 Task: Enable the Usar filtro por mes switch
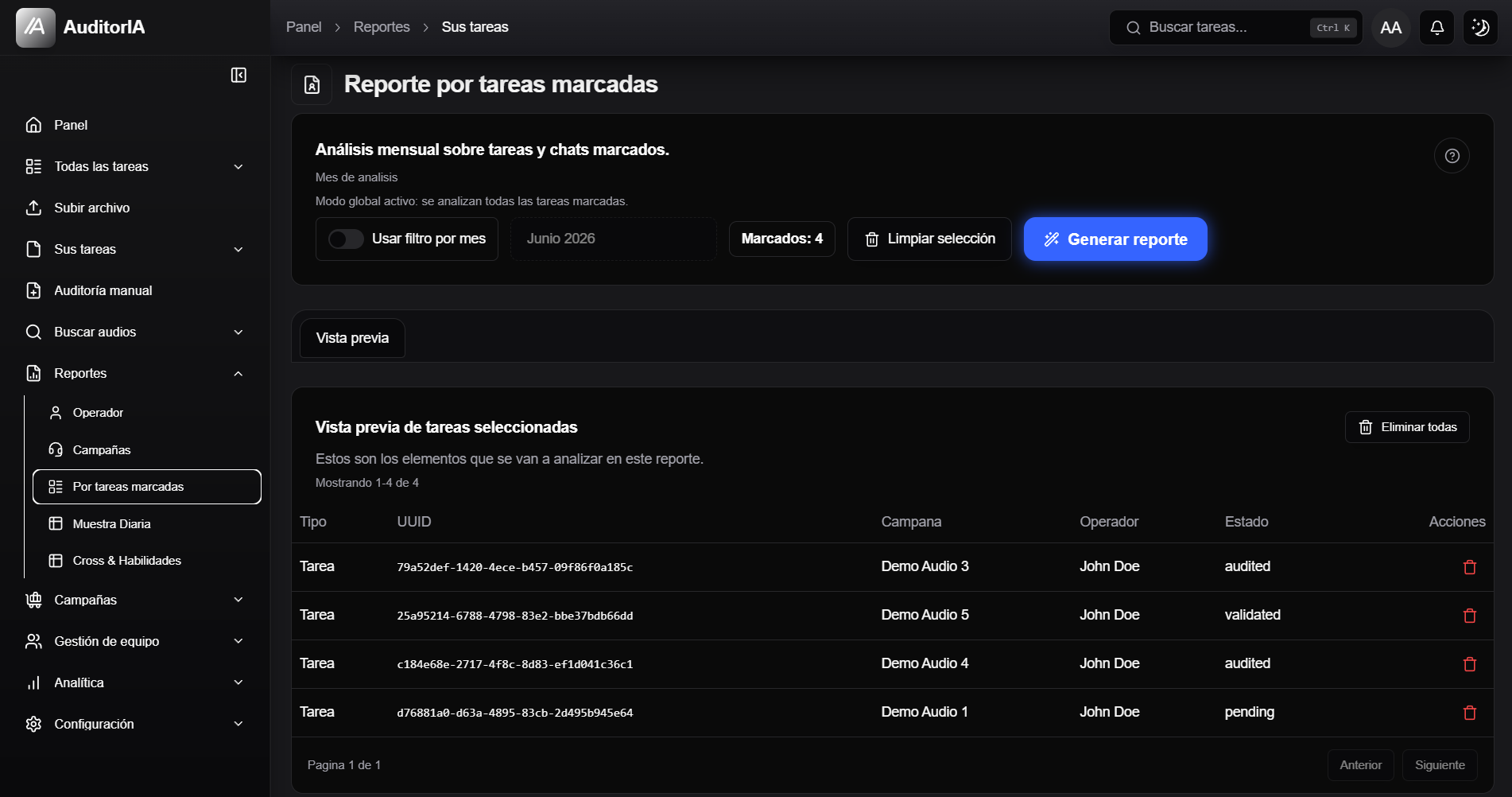(346, 239)
